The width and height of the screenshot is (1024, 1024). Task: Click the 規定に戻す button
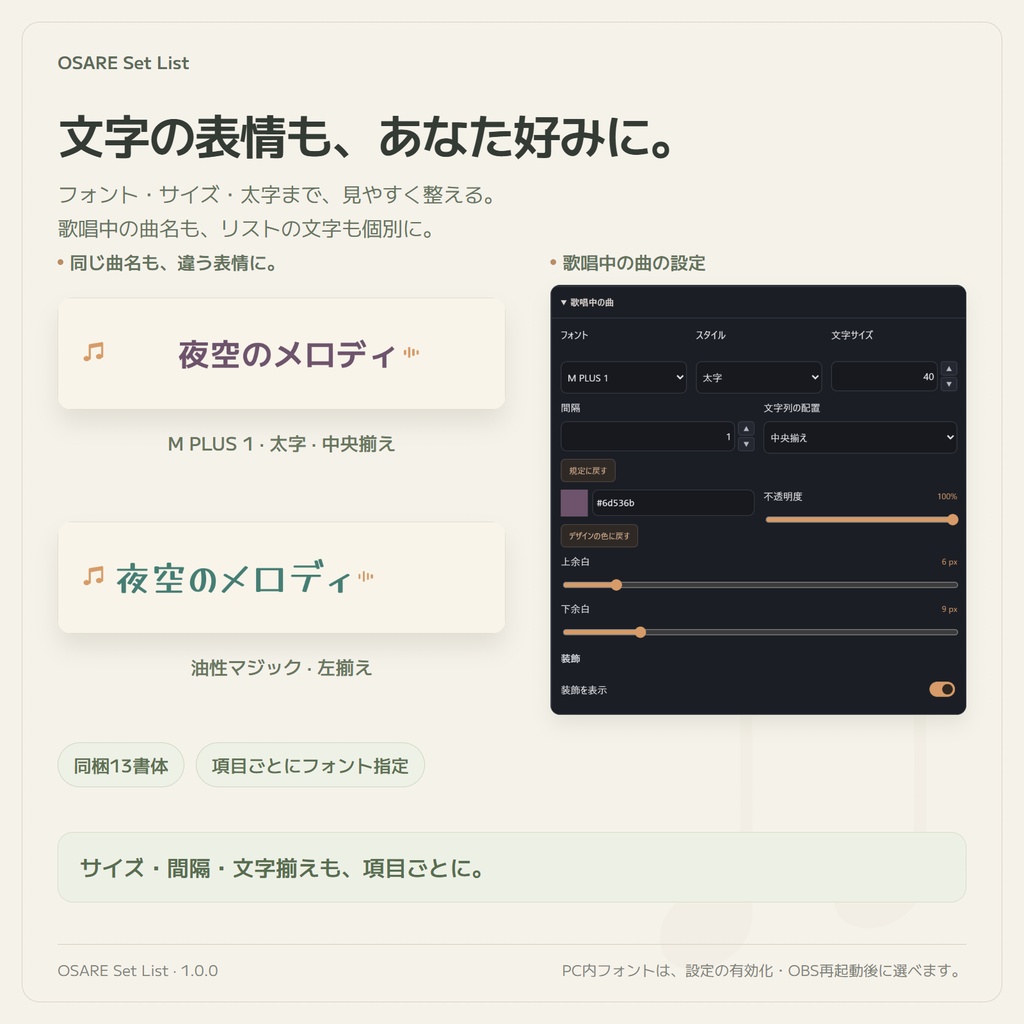(588, 470)
